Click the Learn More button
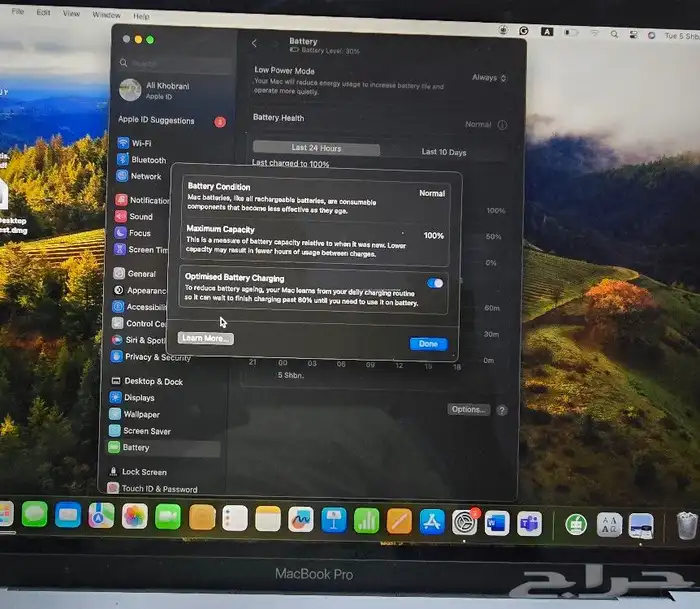The width and height of the screenshot is (700, 609). [205, 338]
